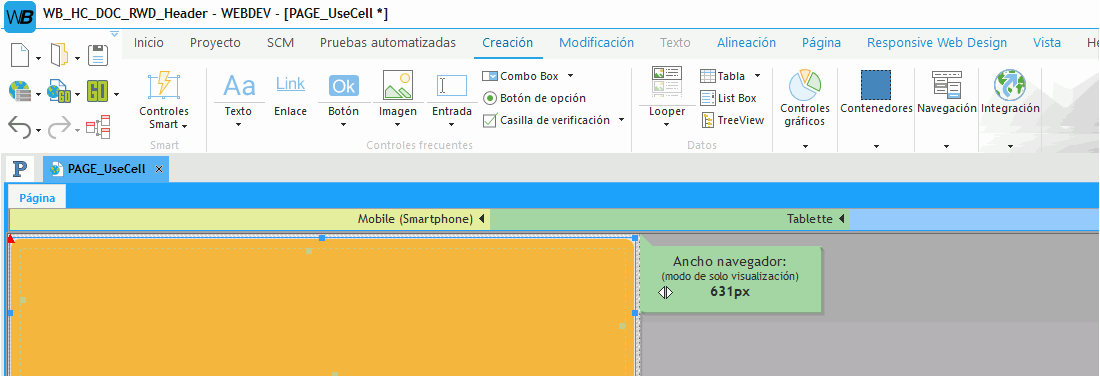Image resolution: width=1100 pixels, height=376 pixels.
Task: Open dropdown next to Undo arrow
Action: (39, 130)
